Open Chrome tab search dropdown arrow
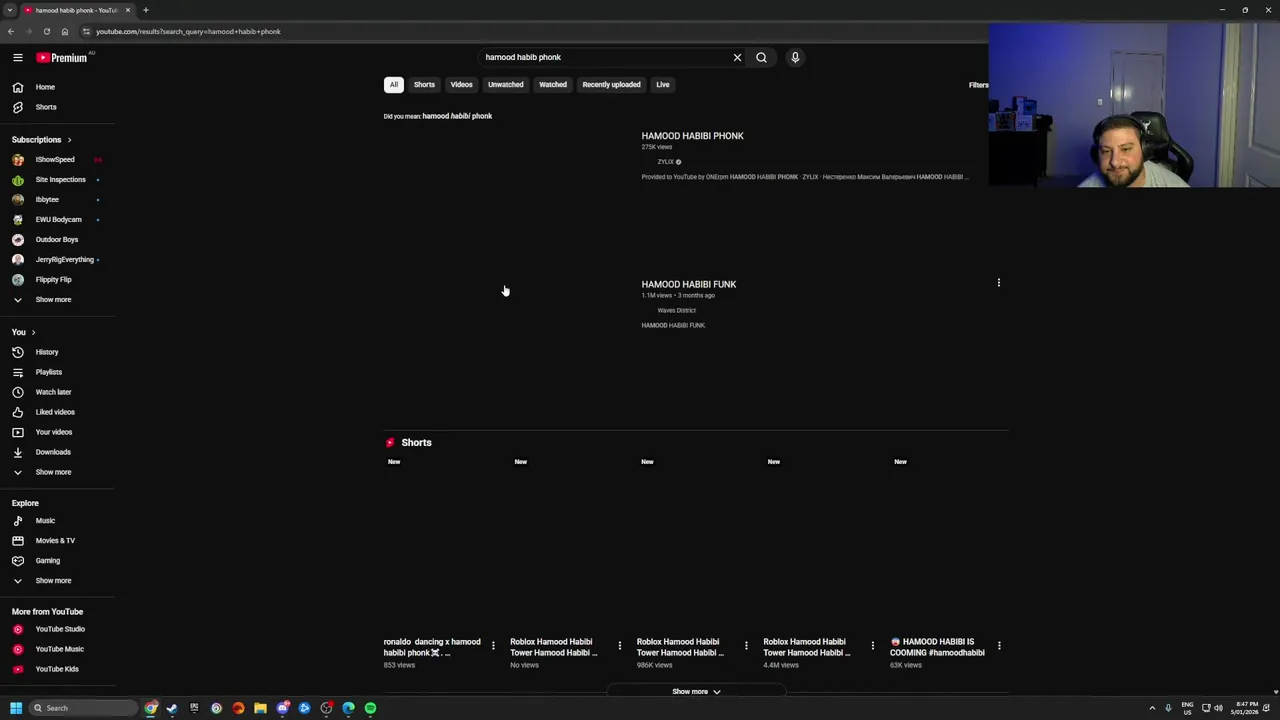 point(9,10)
